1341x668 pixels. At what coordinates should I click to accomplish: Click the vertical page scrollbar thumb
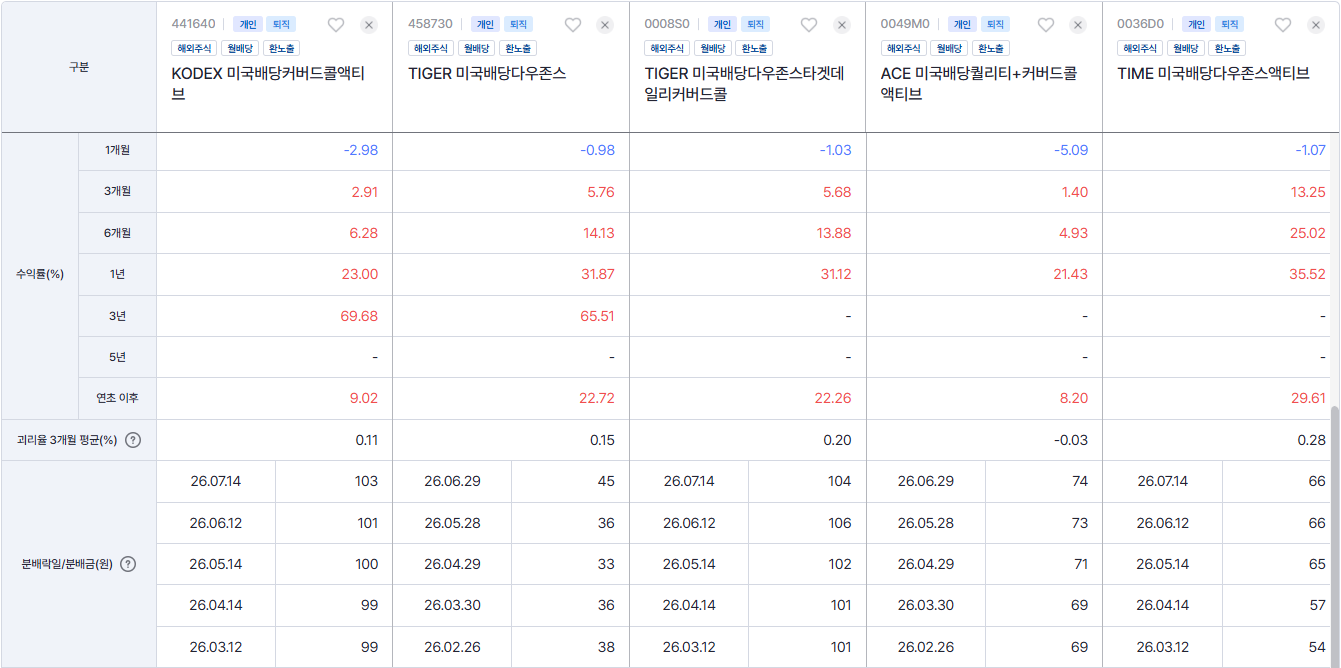click(1334, 534)
